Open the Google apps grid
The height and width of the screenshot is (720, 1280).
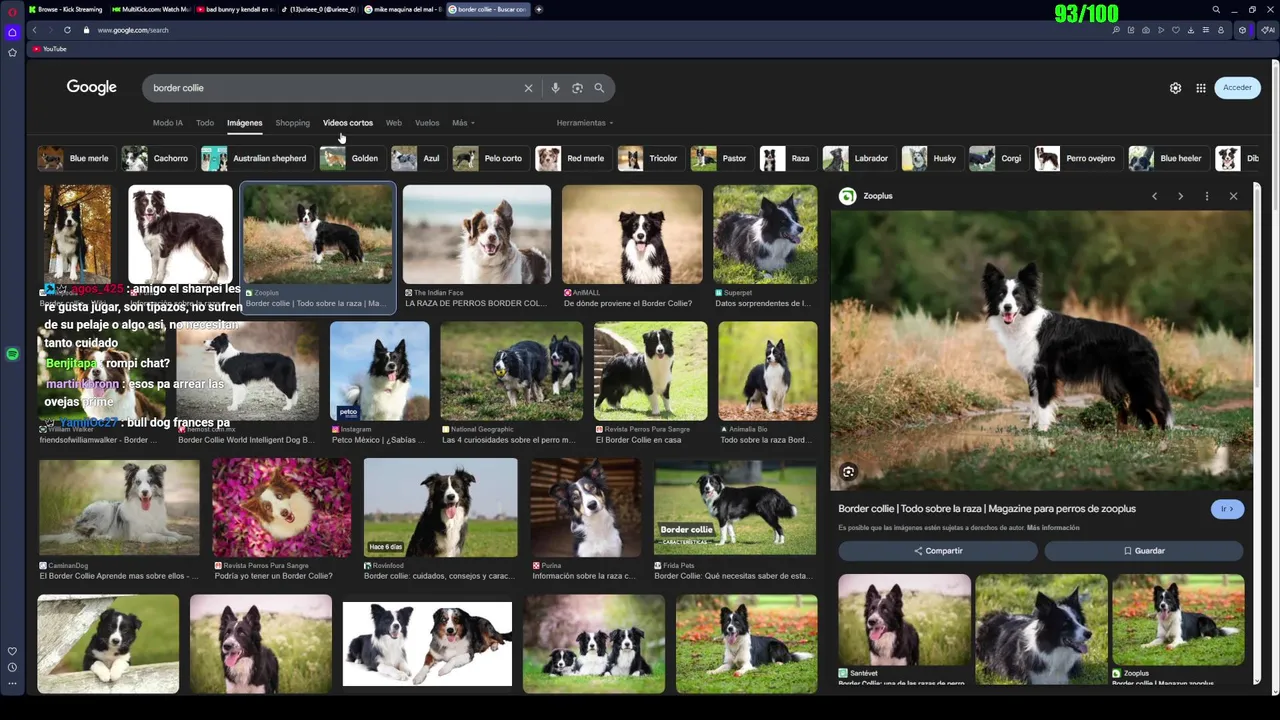pos(1201,88)
